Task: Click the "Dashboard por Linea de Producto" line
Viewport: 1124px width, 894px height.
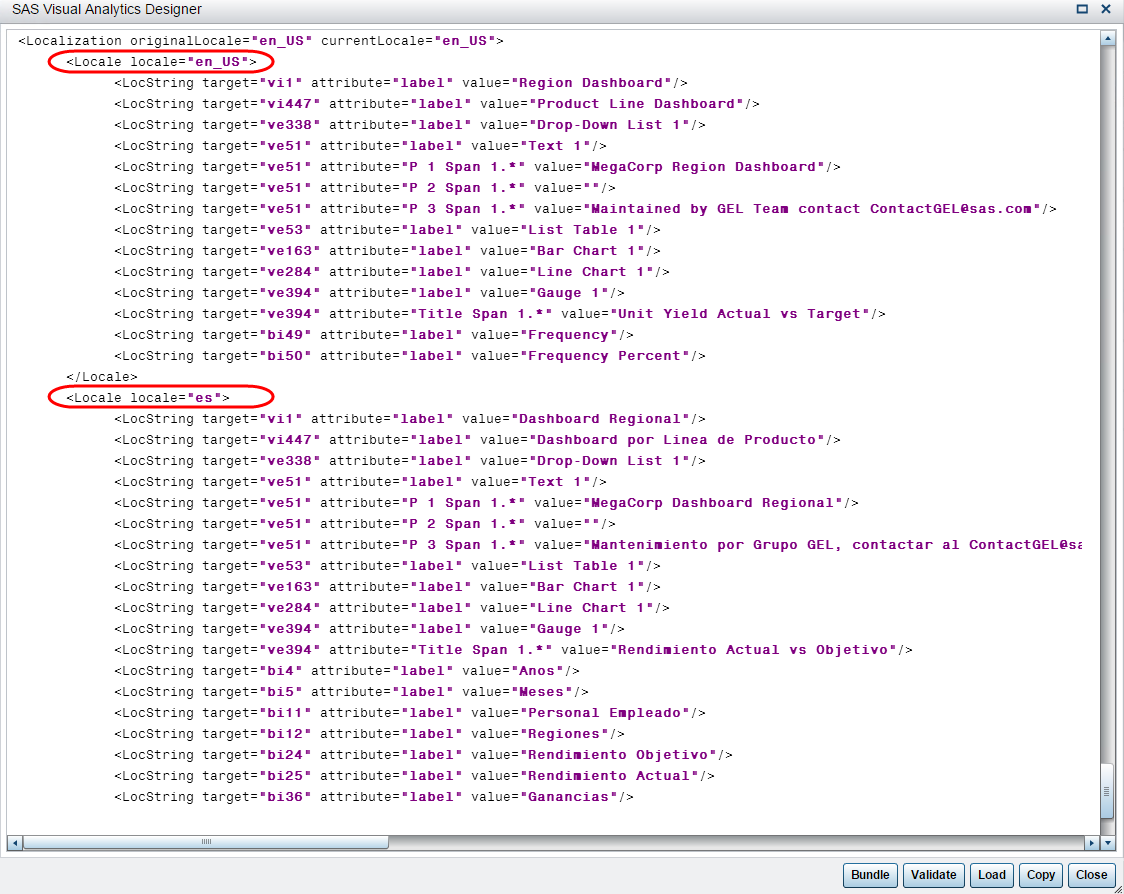Action: coord(477,440)
